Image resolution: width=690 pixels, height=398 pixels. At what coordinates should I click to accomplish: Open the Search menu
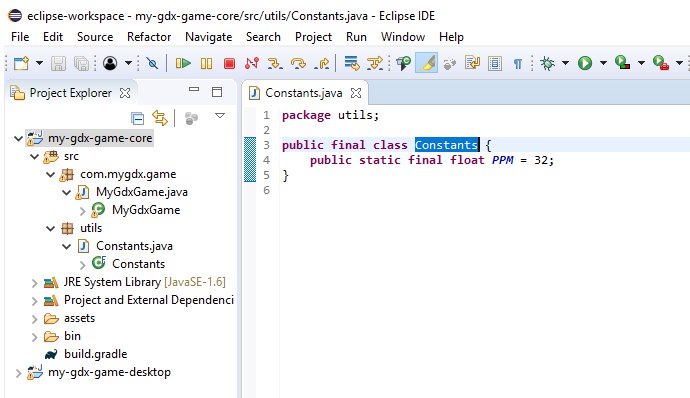click(263, 37)
